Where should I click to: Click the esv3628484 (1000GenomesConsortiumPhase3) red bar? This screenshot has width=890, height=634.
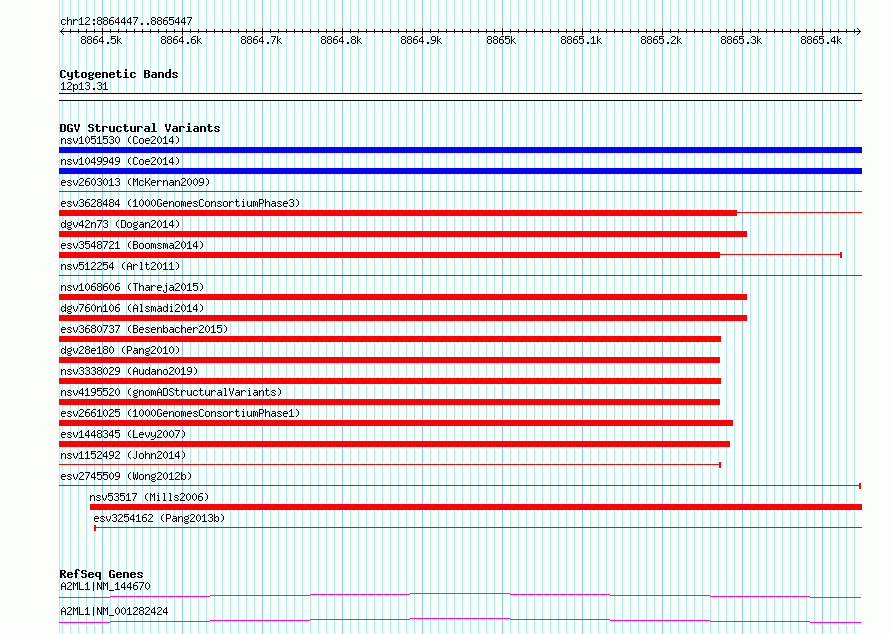coord(398,213)
